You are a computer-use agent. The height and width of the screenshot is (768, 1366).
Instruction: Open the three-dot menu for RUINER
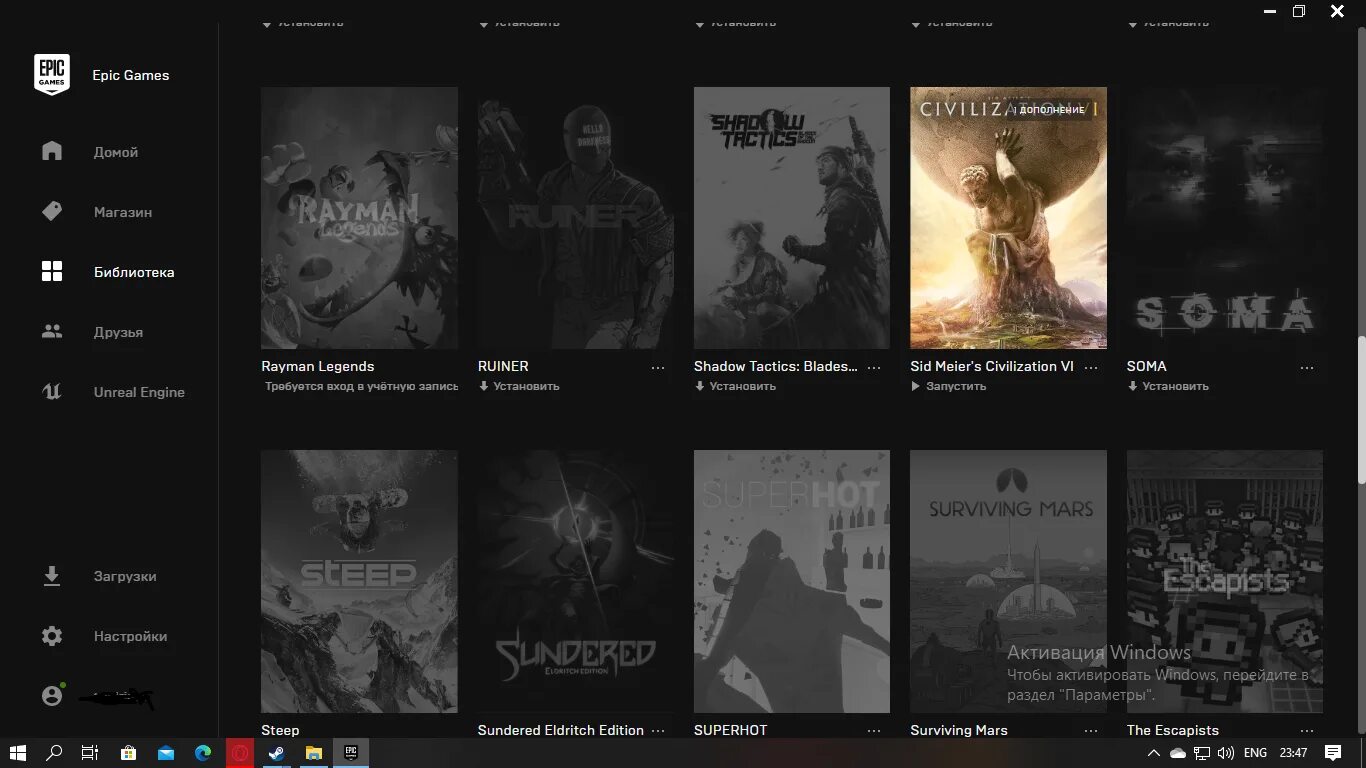pyautogui.click(x=658, y=367)
